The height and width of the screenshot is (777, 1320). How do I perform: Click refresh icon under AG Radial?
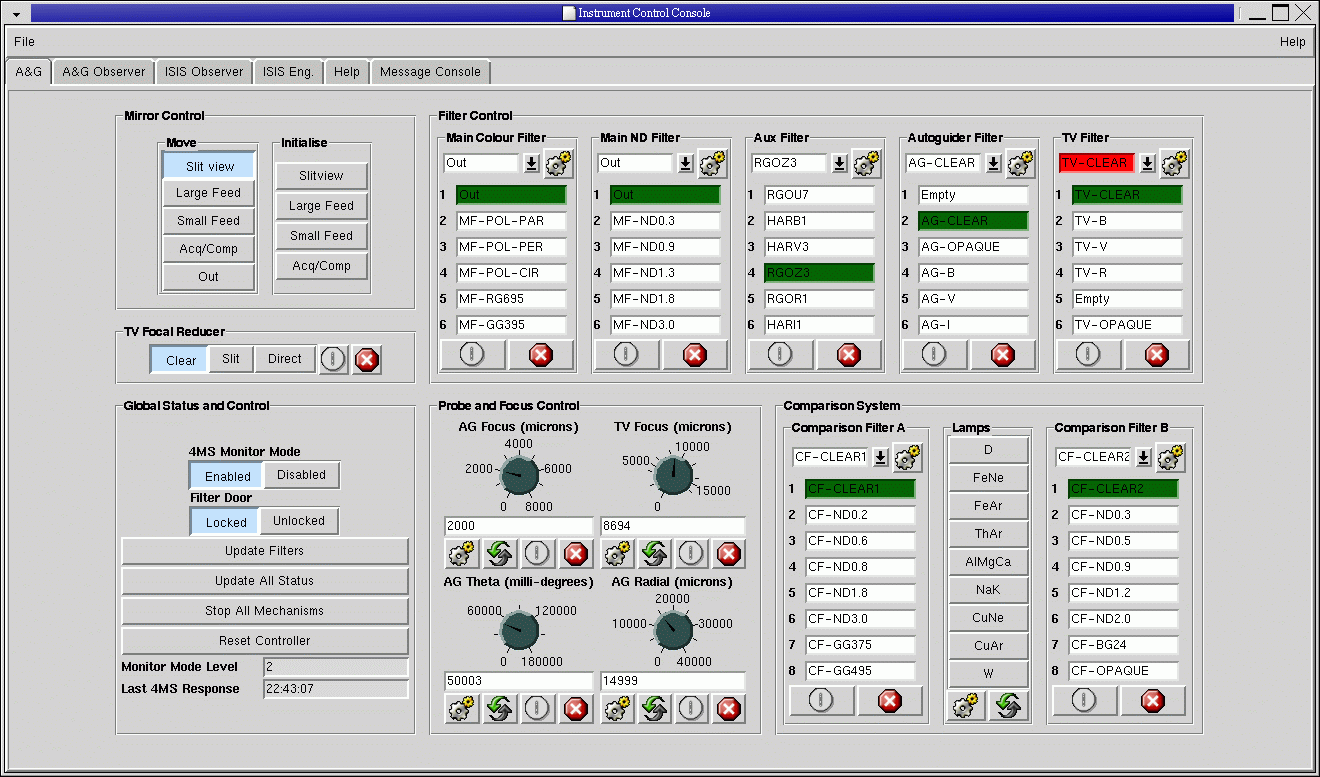[x=654, y=709]
